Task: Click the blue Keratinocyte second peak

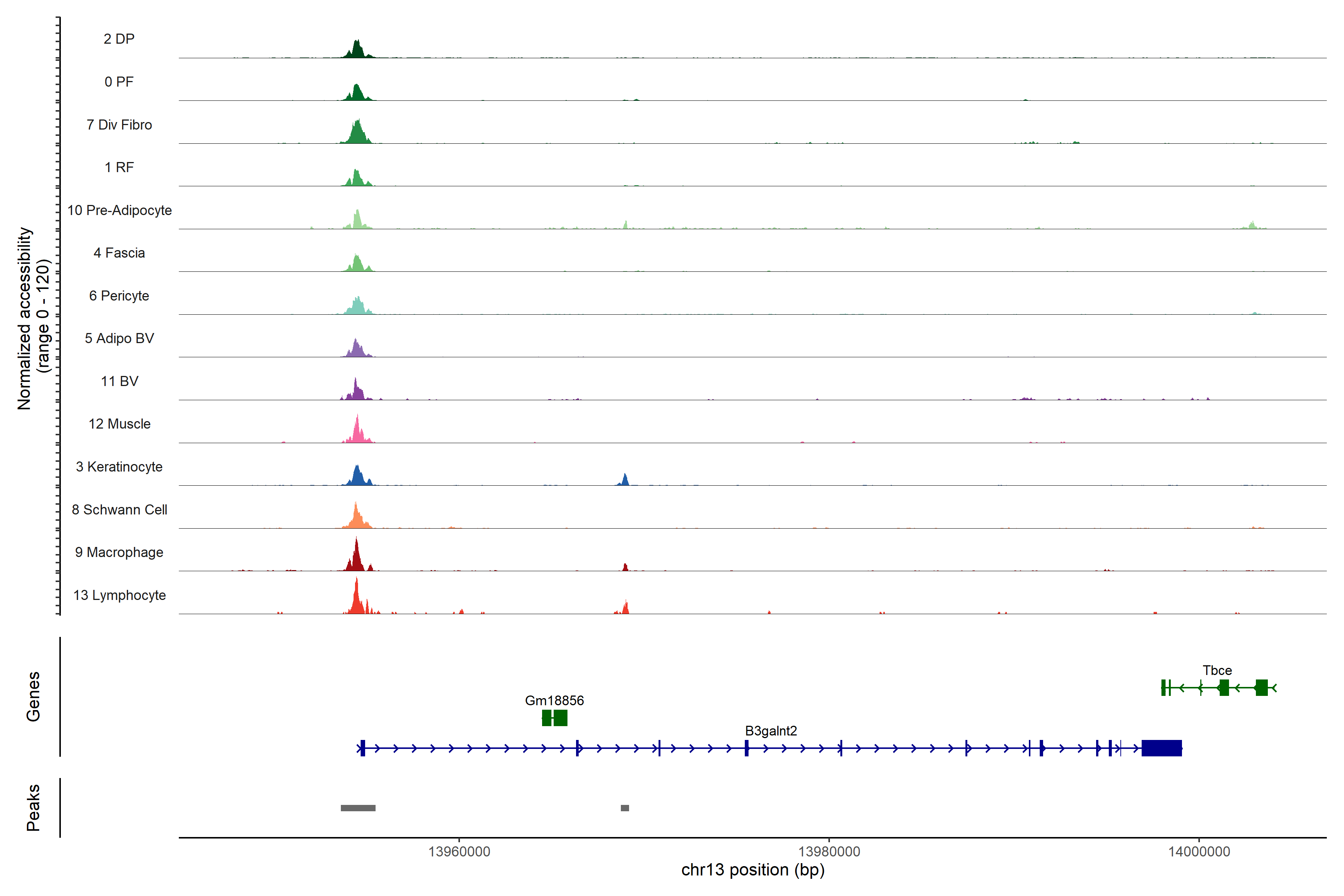Action: 625,480
